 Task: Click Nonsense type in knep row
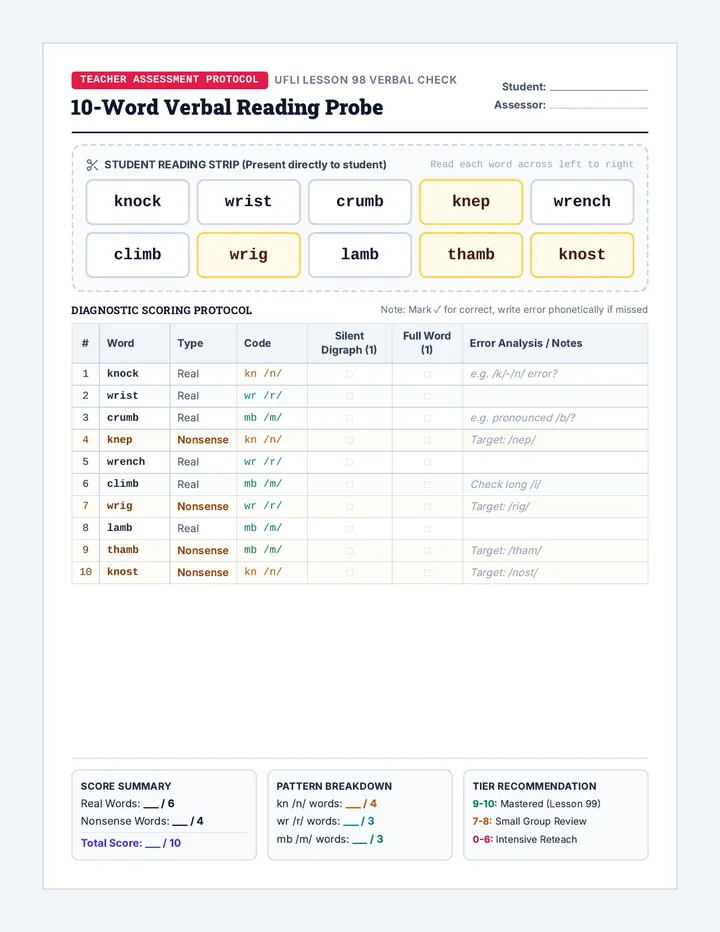[203, 440]
